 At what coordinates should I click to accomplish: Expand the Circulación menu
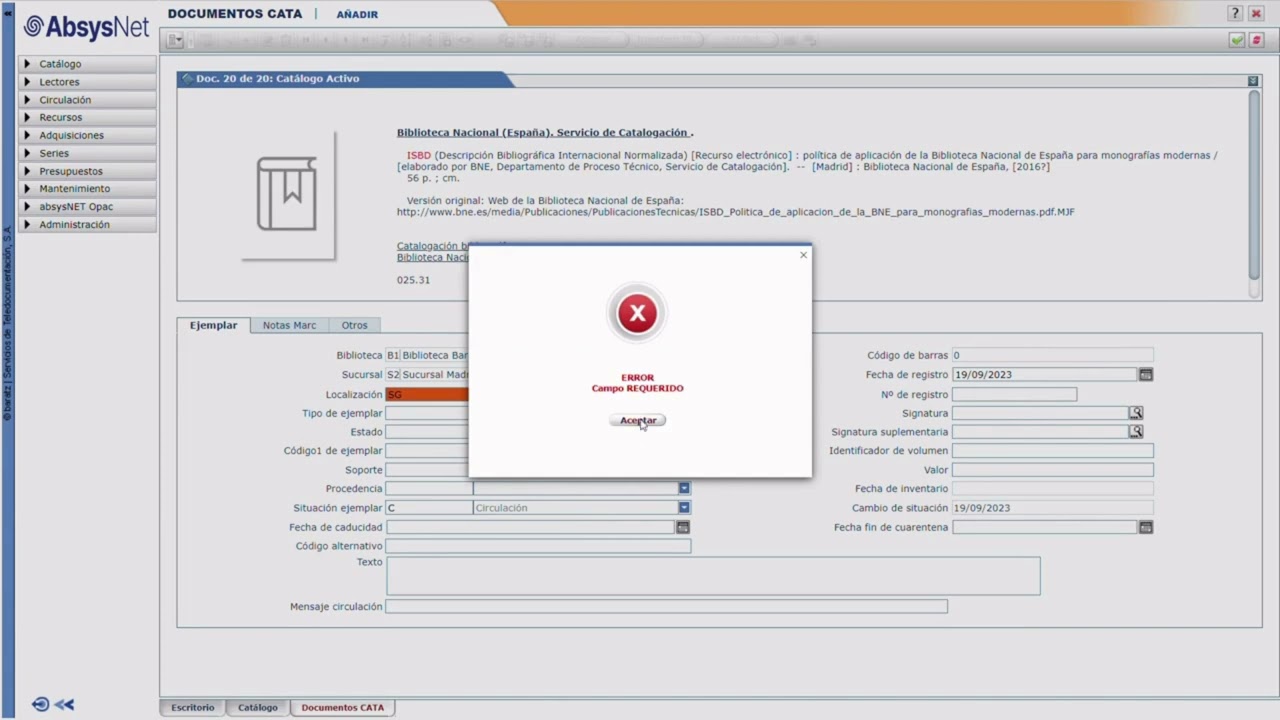pos(88,100)
